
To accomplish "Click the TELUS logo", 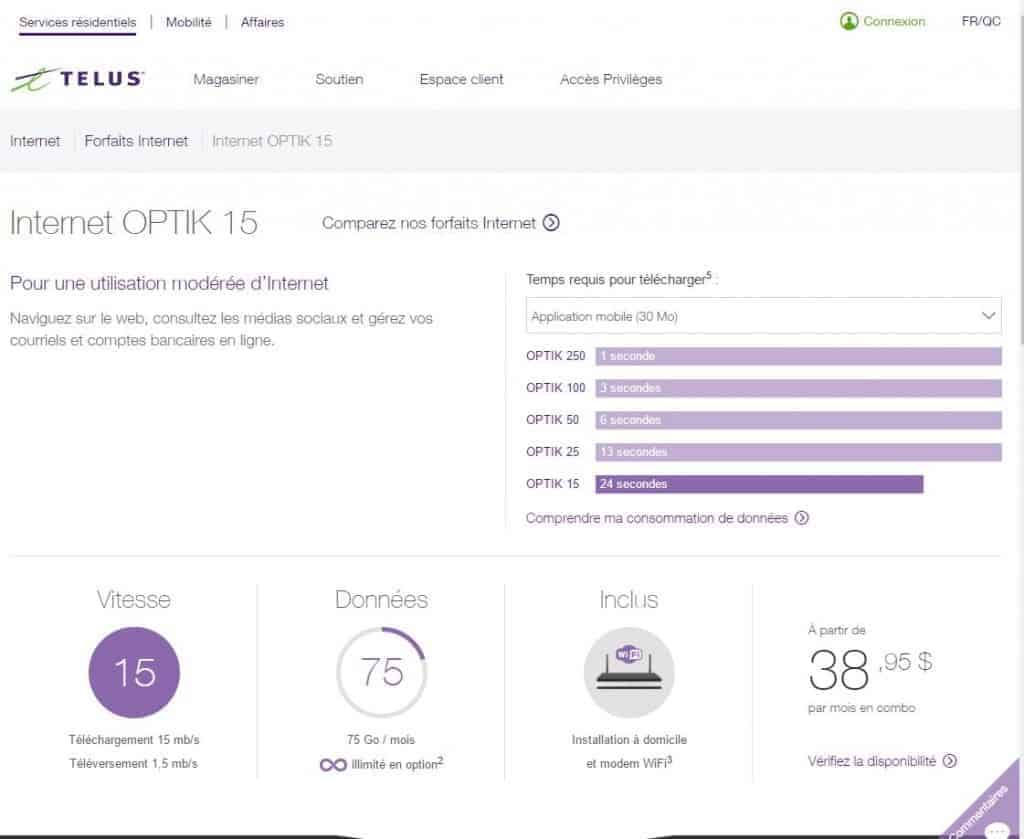I will [x=77, y=80].
